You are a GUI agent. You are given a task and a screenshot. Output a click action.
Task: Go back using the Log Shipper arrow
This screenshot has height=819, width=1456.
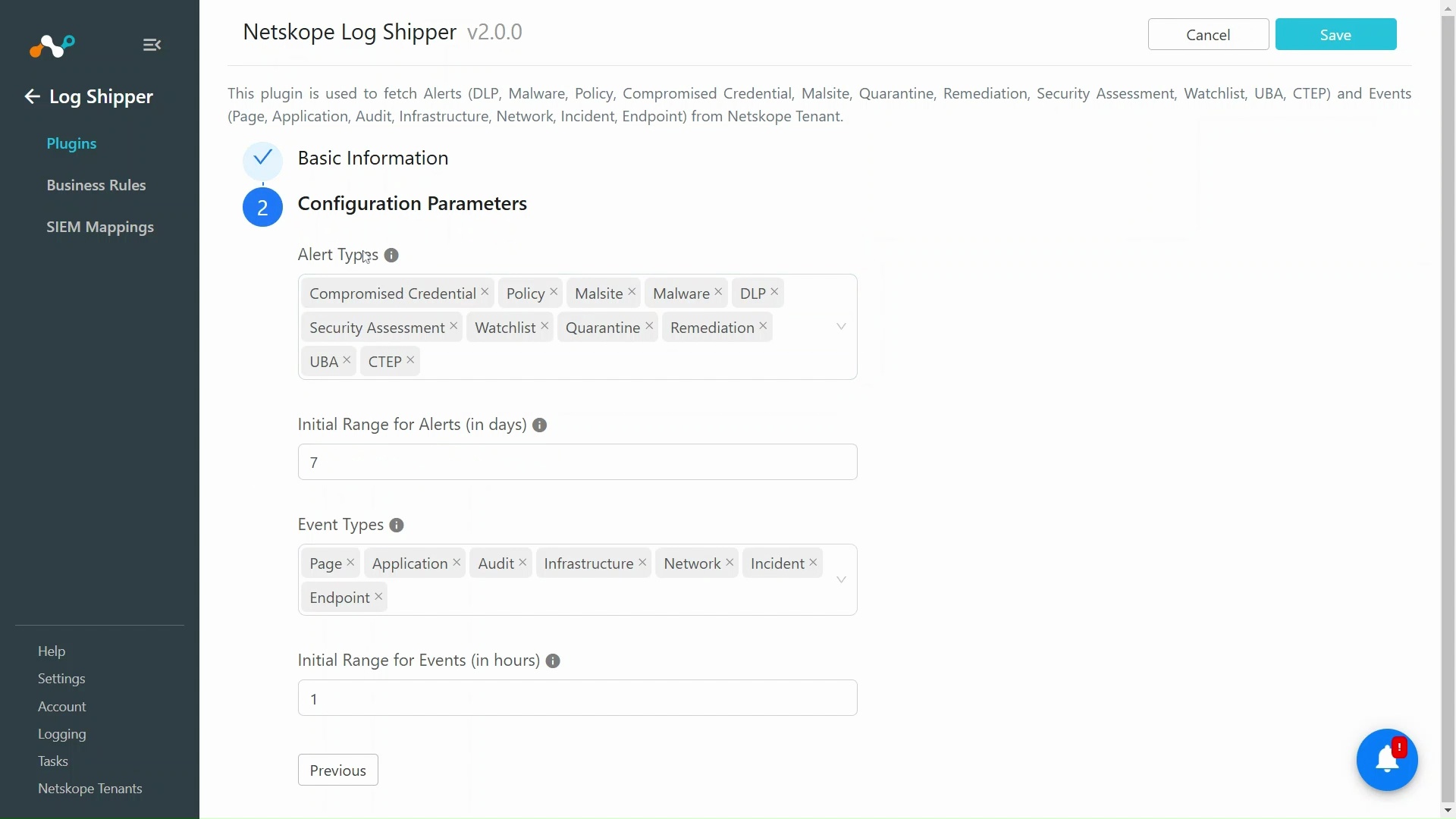(x=32, y=96)
